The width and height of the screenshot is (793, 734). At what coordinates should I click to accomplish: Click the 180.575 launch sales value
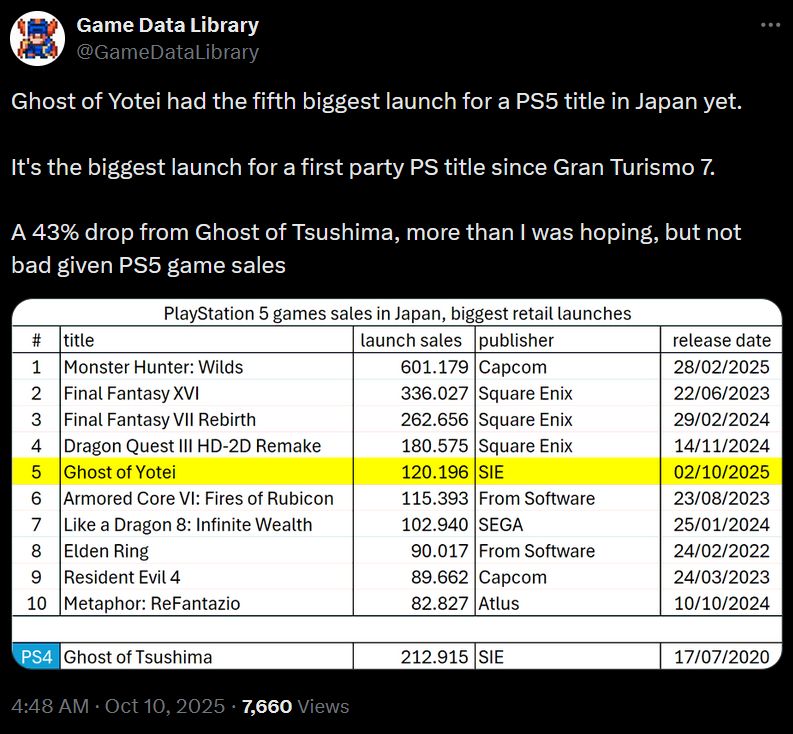[x=434, y=446]
